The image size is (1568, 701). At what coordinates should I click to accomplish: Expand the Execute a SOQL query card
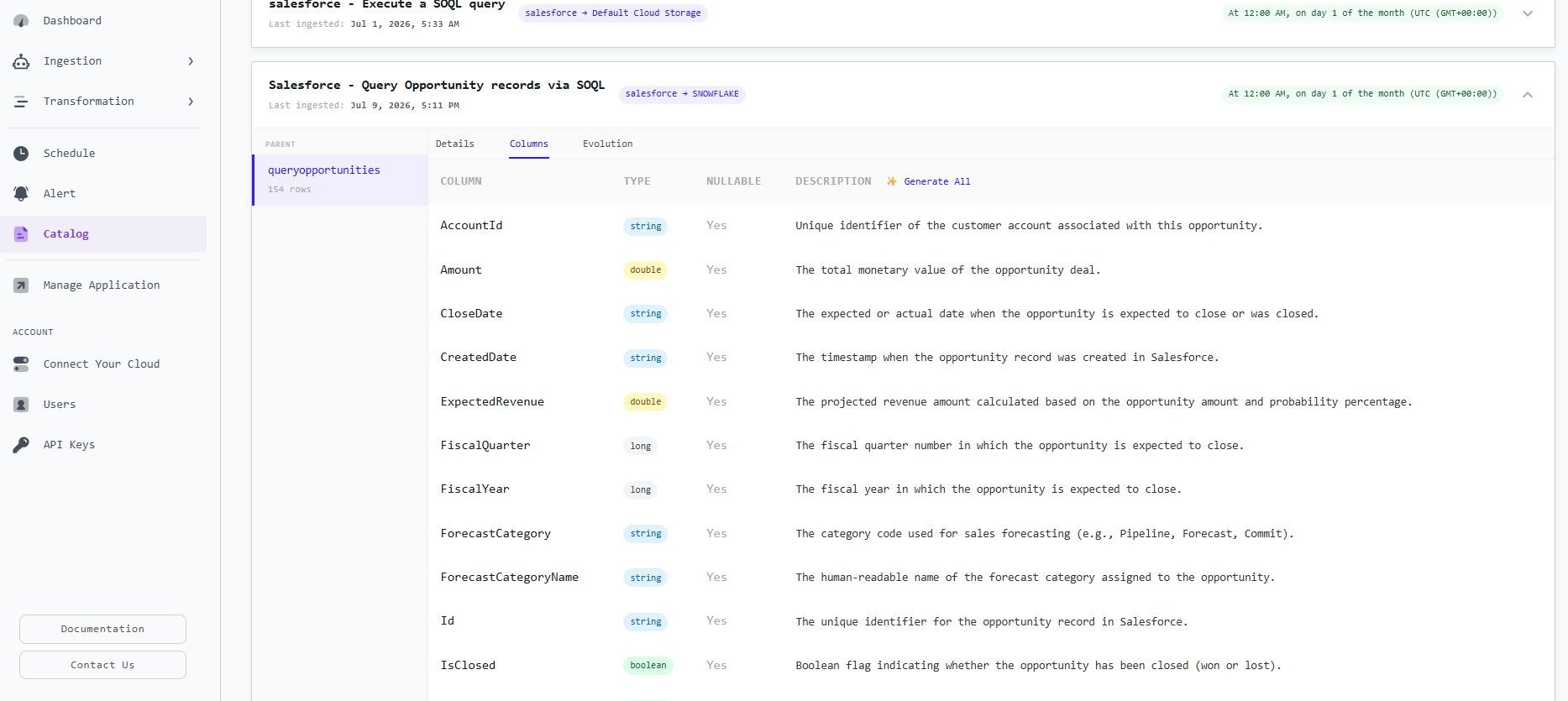[x=1528, y=13]
